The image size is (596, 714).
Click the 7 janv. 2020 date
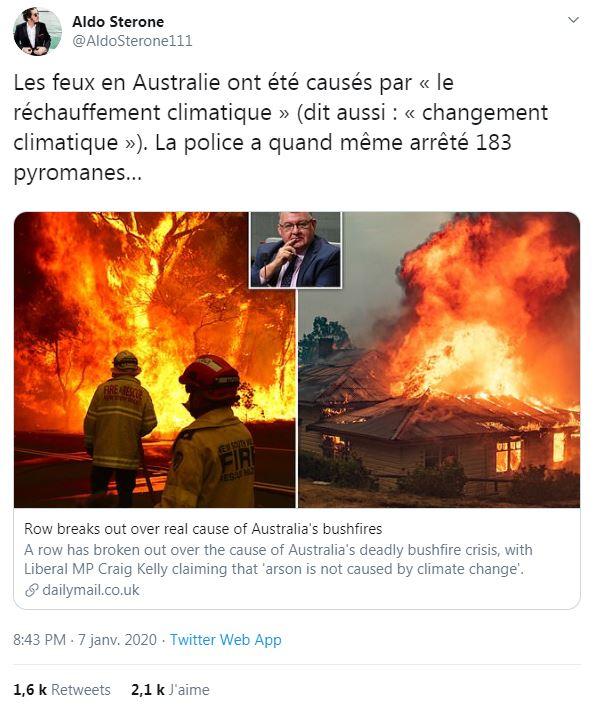117,639
